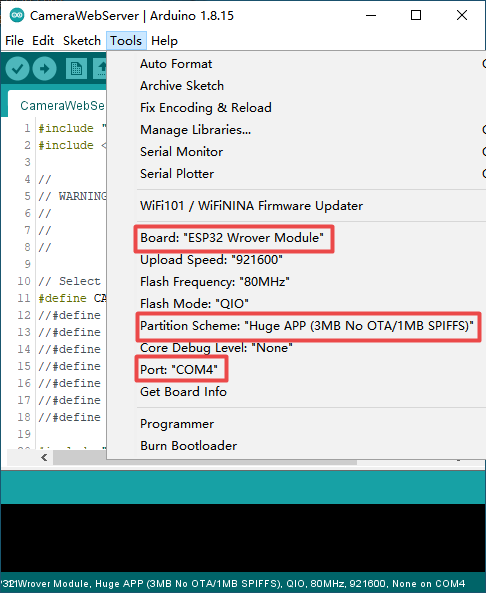Image resolution: width=486 pixels, height=593 pixels.
Task: Choose Archive Sketch menu entry
Action: pyautogui.click(x=296, y=86)
